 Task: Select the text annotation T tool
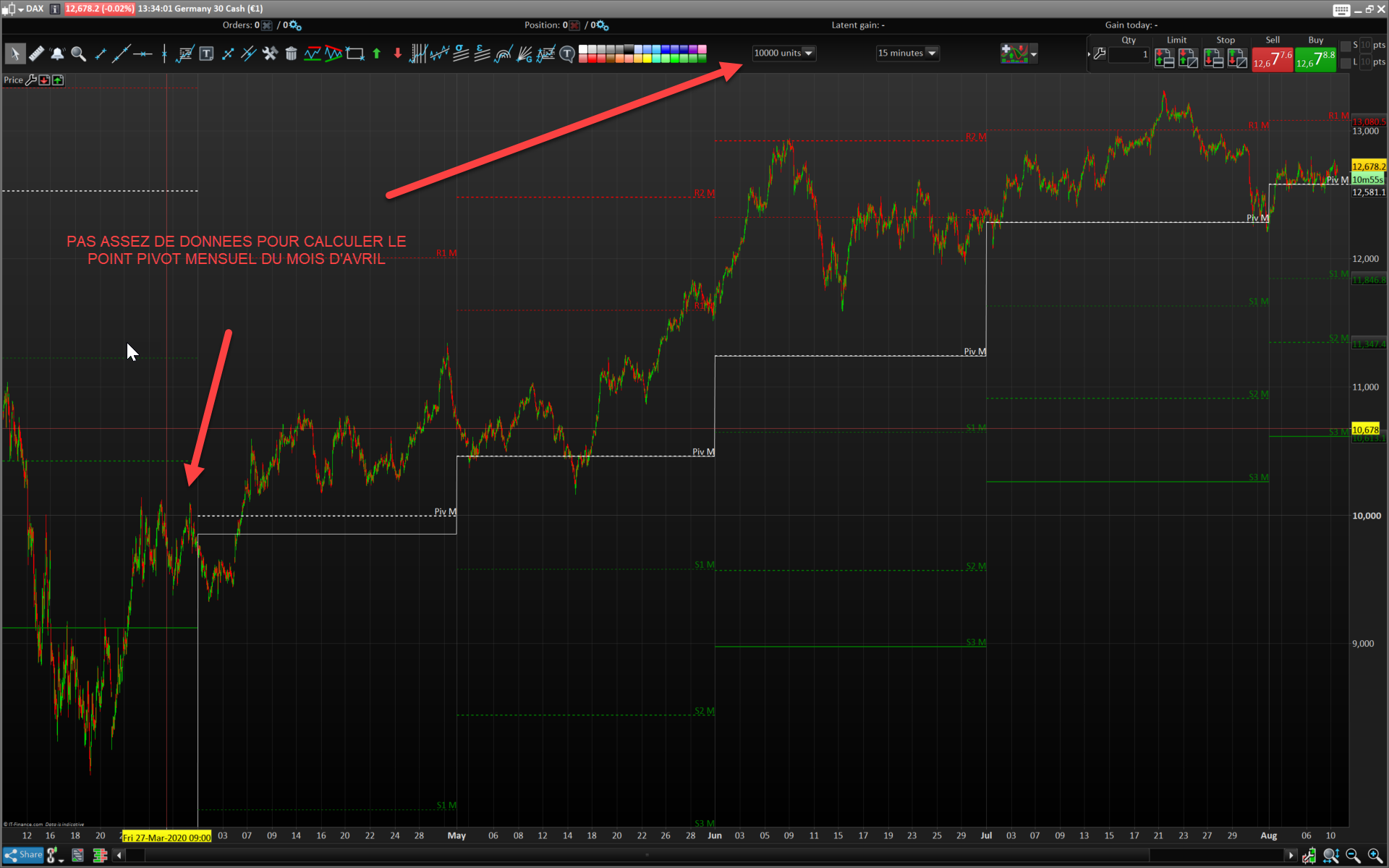coord(206,54)
